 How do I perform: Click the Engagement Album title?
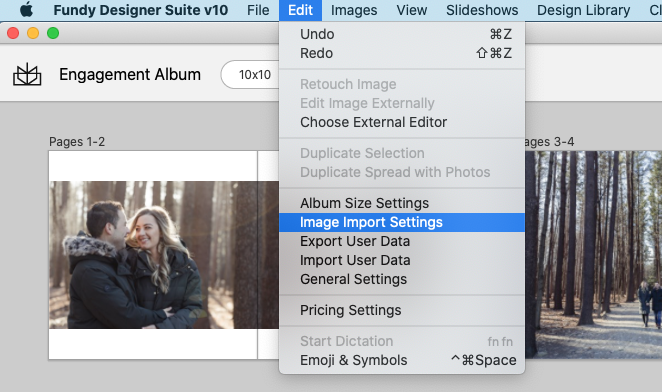[130, 74]
